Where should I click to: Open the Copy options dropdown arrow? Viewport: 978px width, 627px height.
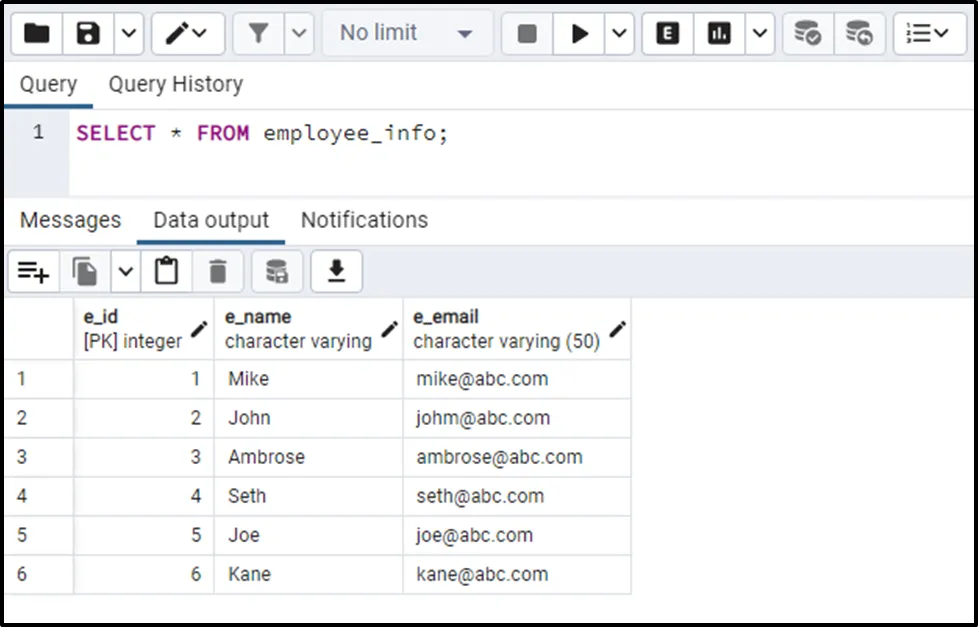click(x=125, y=271)
